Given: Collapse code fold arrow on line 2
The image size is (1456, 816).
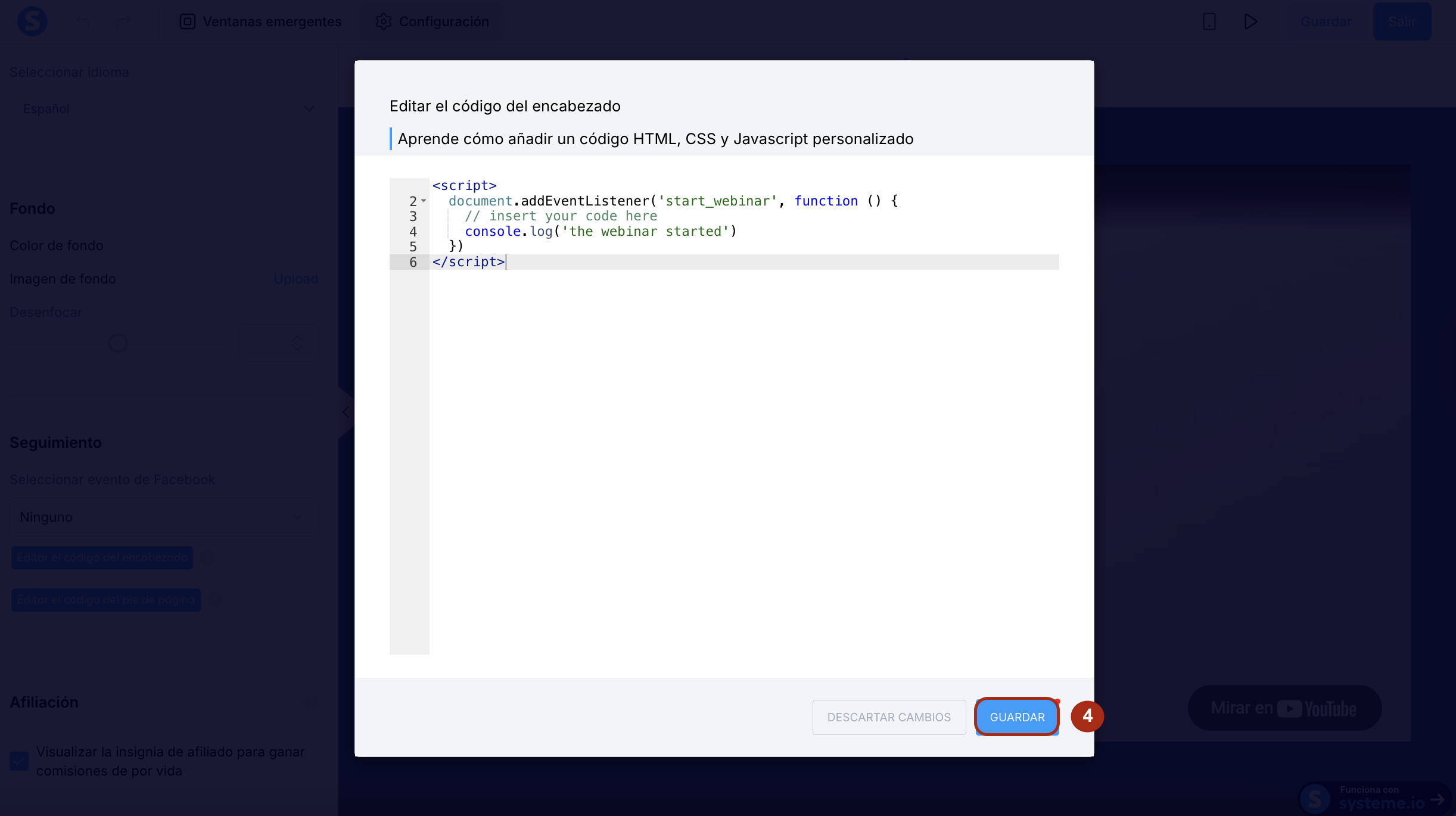Looking at the screenshot, I should click(x=424, y=201).
